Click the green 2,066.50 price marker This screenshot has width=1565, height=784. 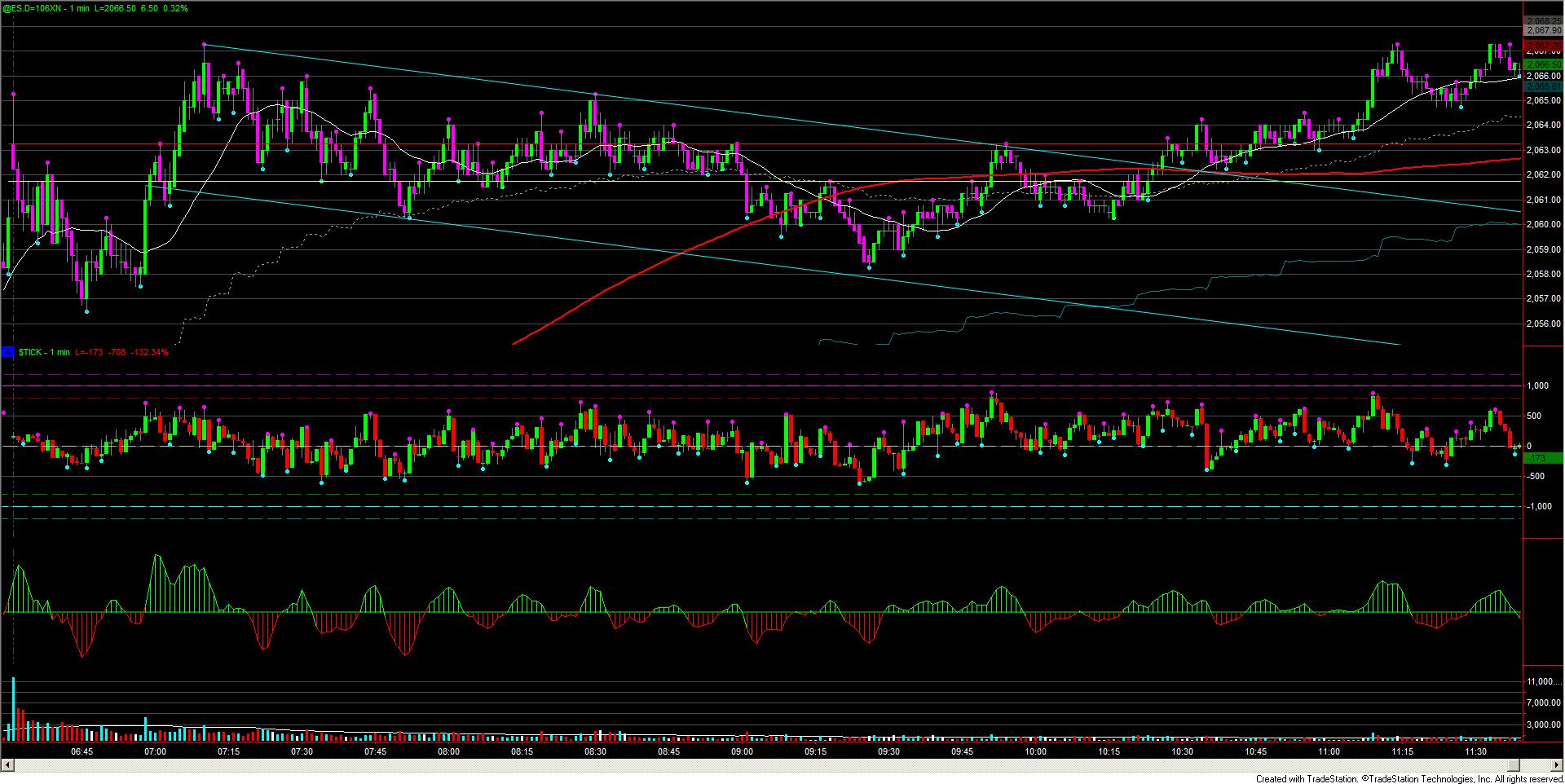(1544, 64)
